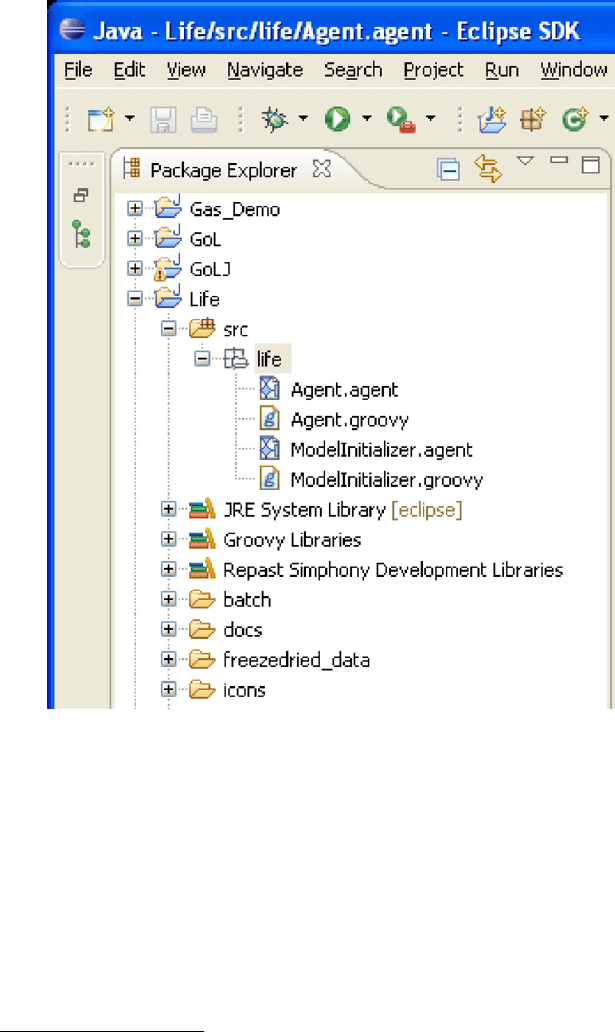Image resolution: width=615 pixels, height=1032 pixels.
Task: Click the New Java Project icon
Action: tap(491, 120)
